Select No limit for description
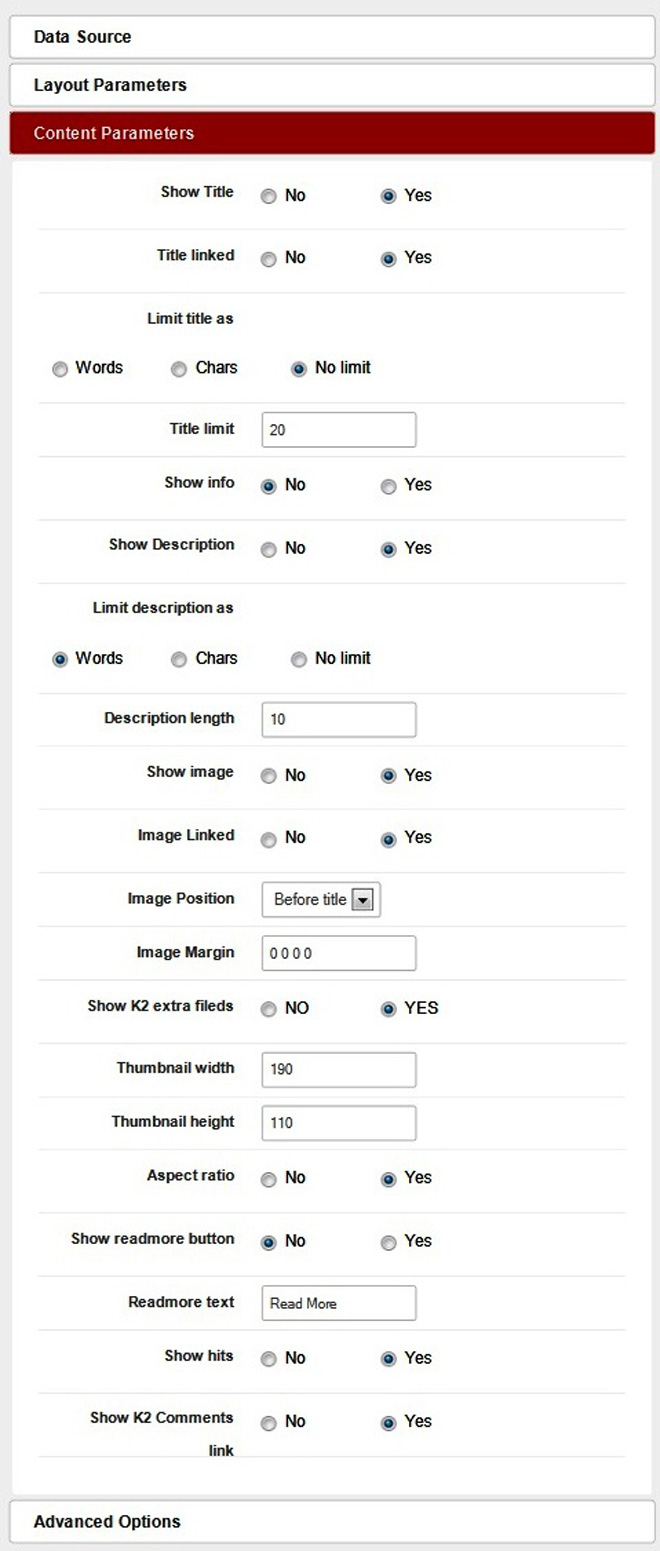The width and height of the screenshot is (660, 1551). [298, 659]
